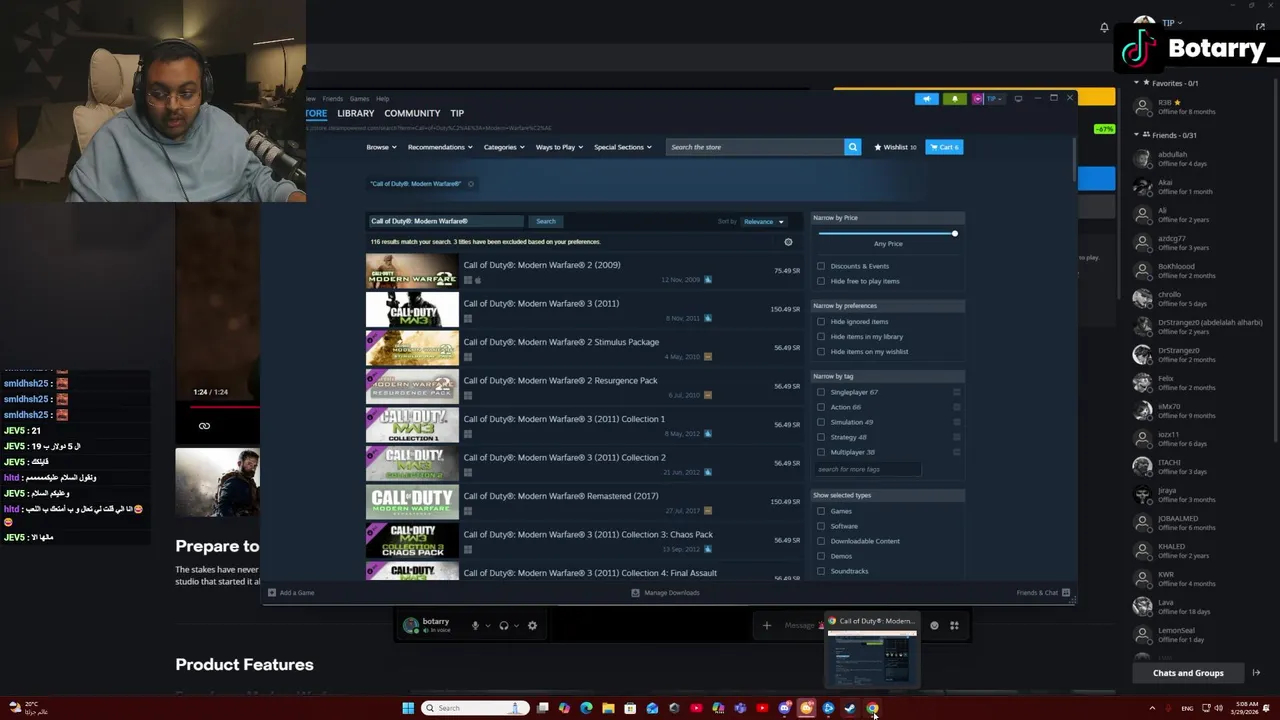
Task: Open Call of Duty Modern Warfare 2 (2009)
Action: pyautogui.click(x=584, y=271)
